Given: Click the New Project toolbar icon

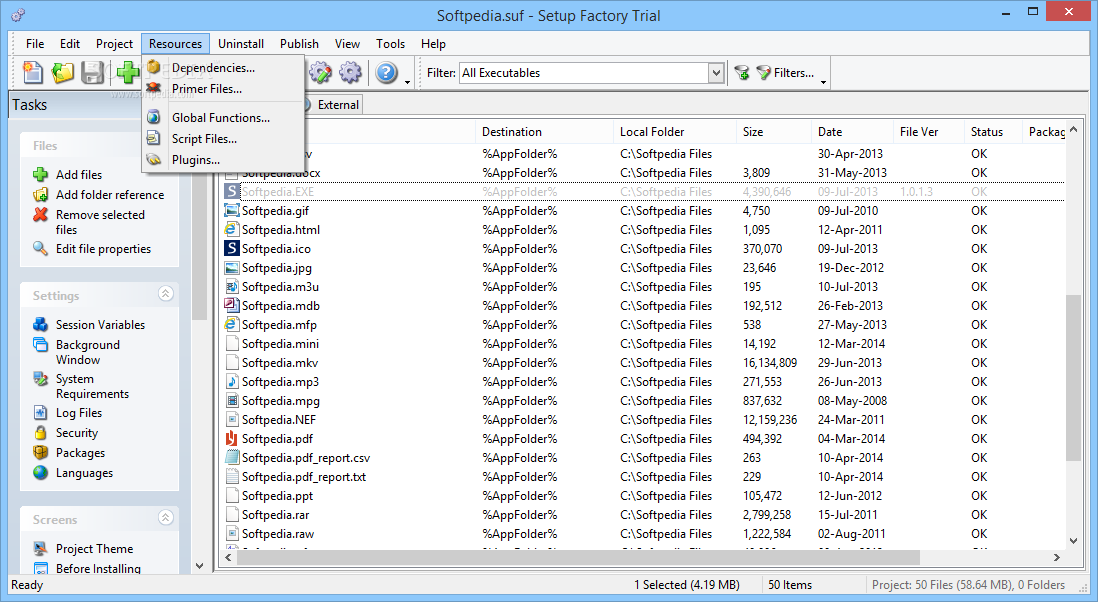Looking at the screenshot, I should point(32,72).
